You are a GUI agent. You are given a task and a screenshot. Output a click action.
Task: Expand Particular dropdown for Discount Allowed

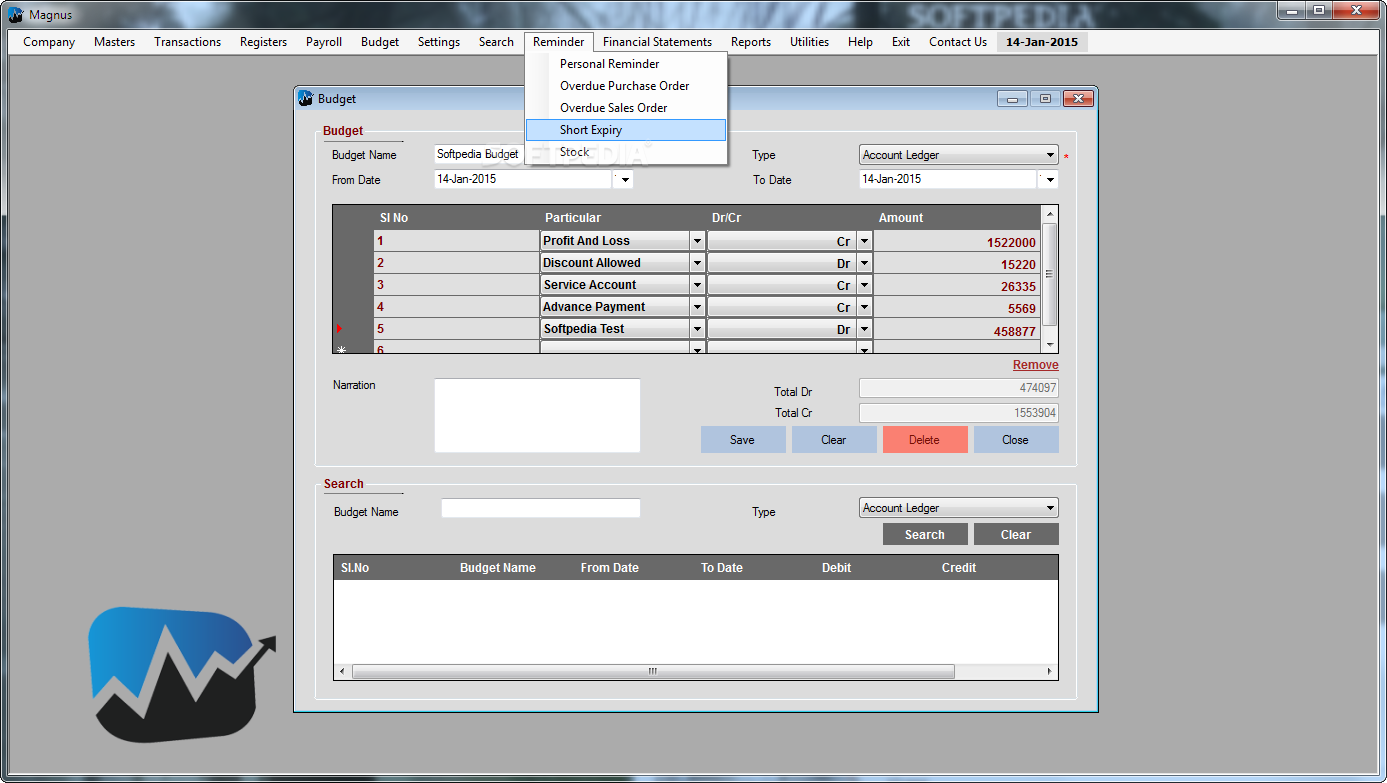[x=697, y=263]
